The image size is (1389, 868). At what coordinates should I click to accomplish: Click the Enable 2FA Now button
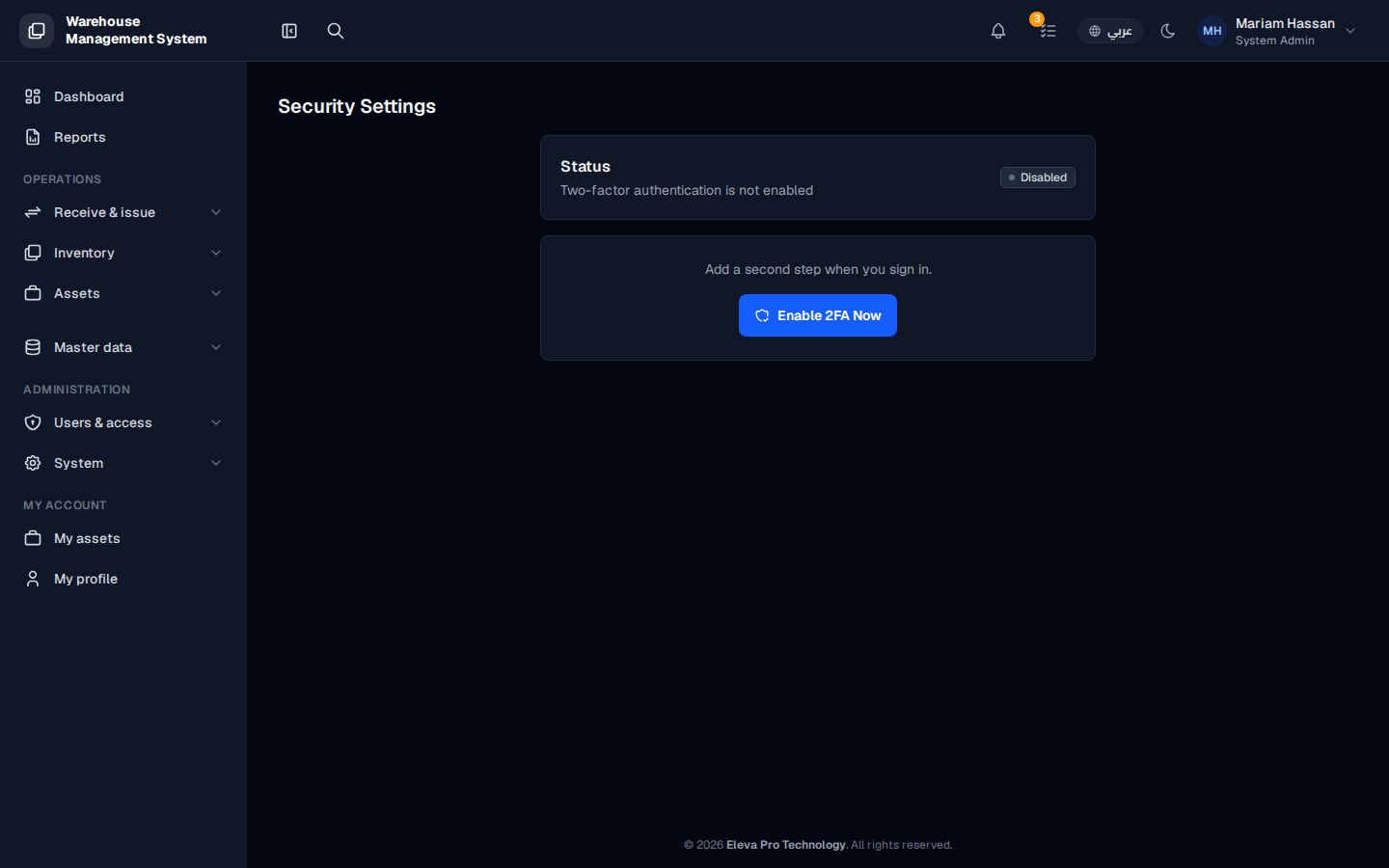pyautogui.click(x=818, y=315)
